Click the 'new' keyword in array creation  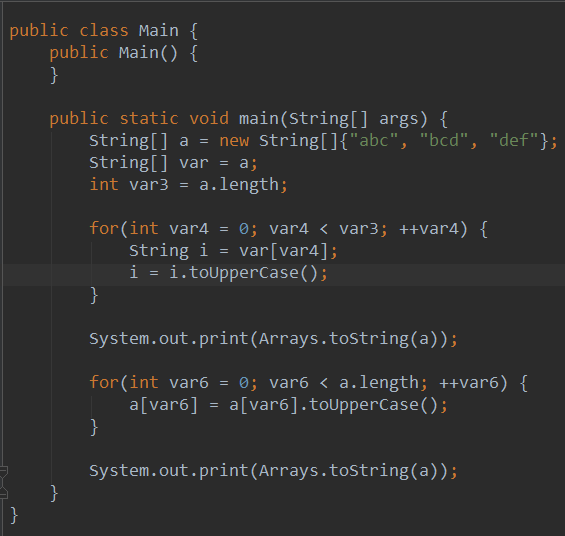point(234,140)
